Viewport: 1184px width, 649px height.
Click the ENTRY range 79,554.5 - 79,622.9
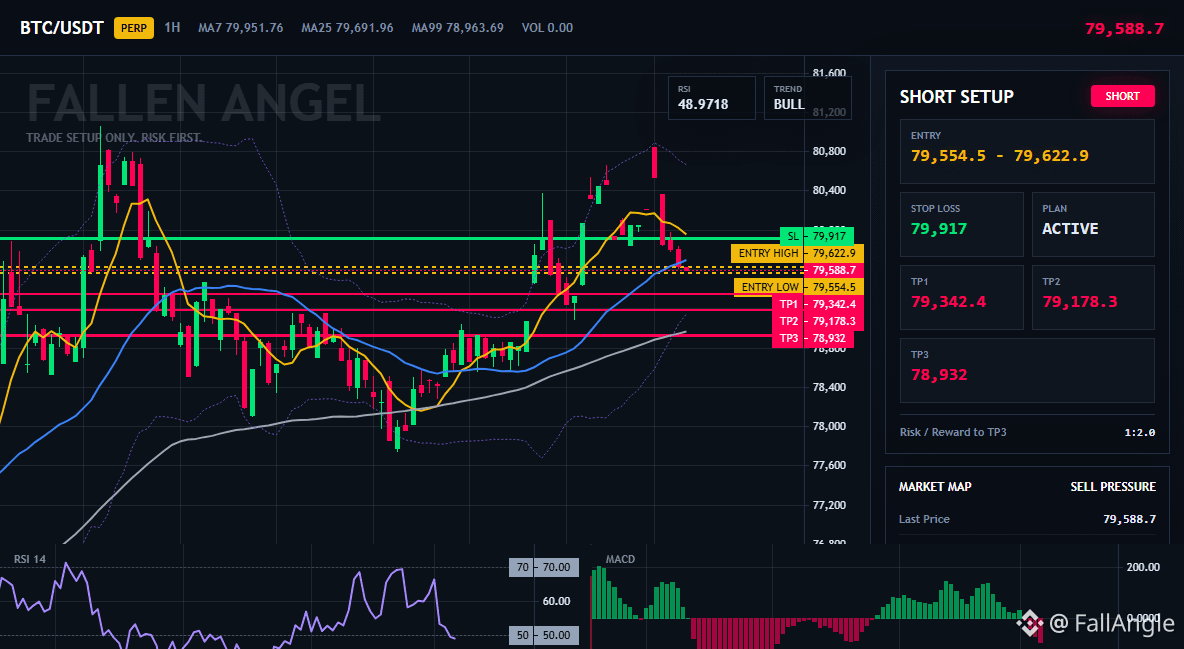coord(1000,156)
